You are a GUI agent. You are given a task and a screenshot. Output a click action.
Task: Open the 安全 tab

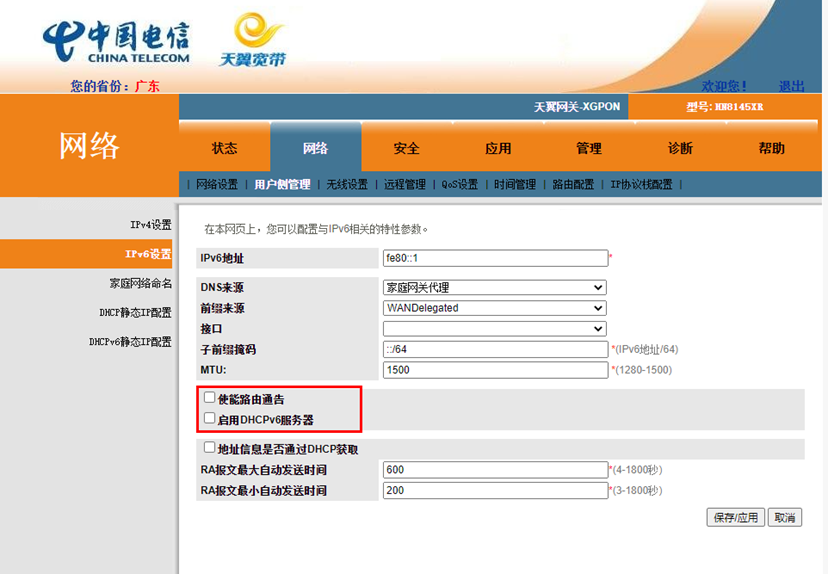click(406, 148)
